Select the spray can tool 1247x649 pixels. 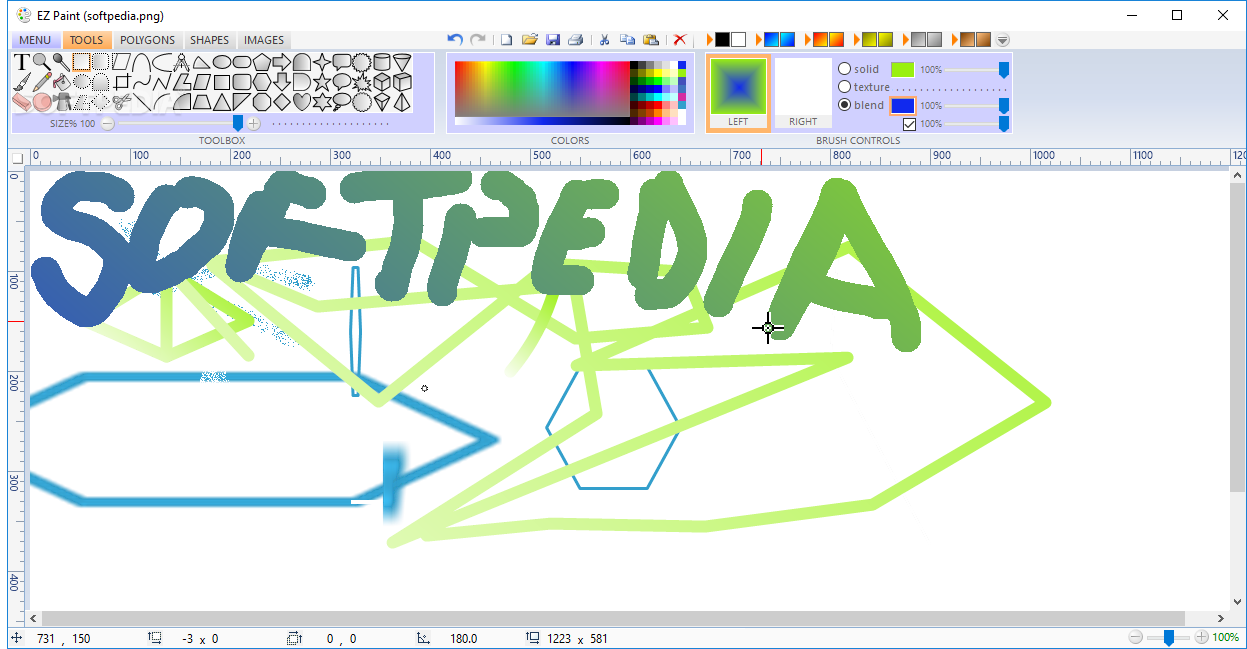click(62, 102)
